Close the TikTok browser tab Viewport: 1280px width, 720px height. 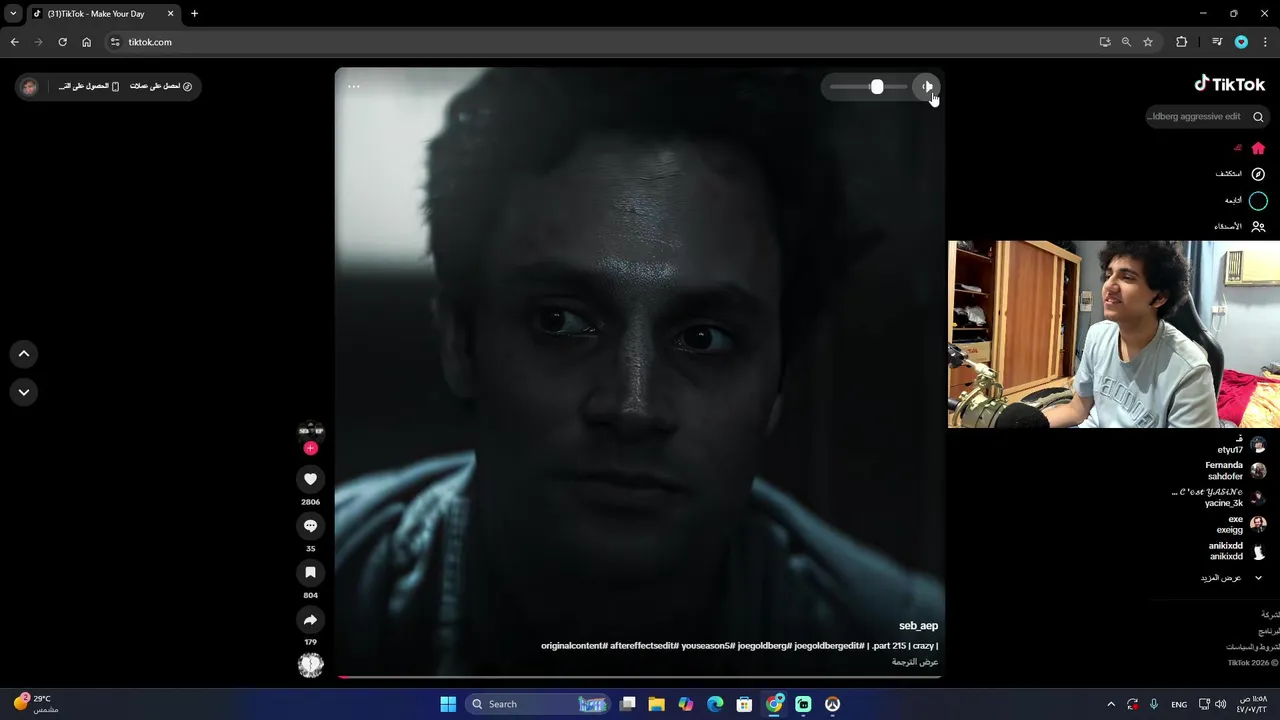(170, 14)
